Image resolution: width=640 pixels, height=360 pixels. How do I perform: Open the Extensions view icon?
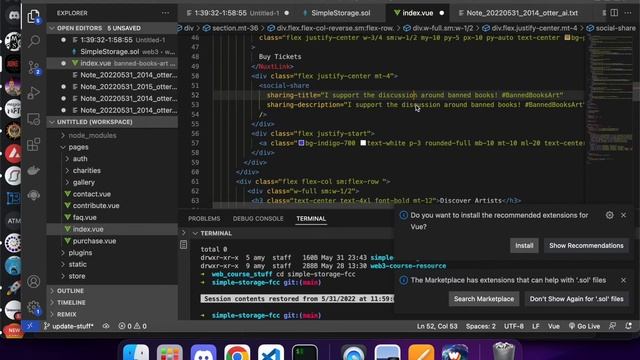pyautogui.click(x=33, y=144)
